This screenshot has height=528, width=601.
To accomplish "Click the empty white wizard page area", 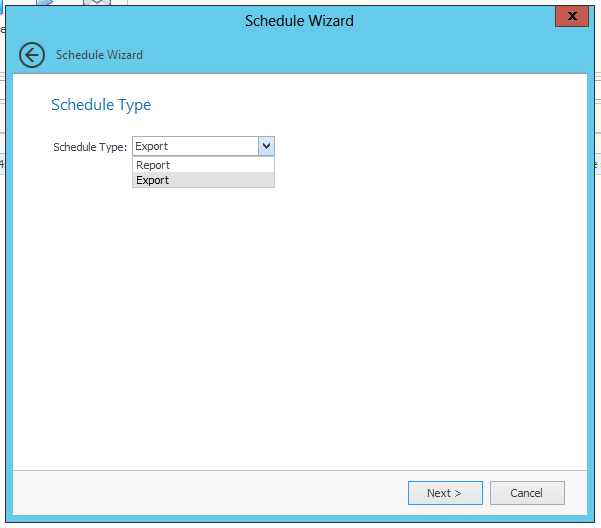I will (300, 320).
